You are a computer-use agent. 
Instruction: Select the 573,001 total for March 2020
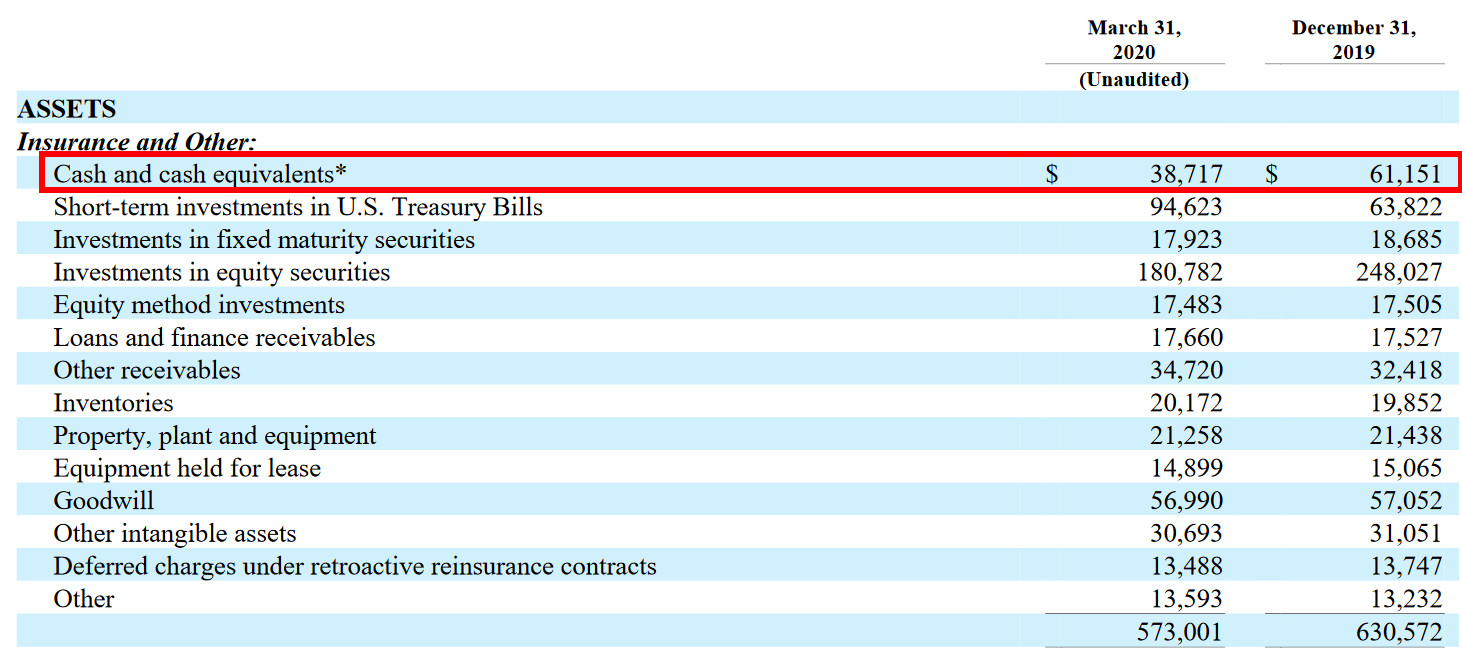(x=1179, y=632)
